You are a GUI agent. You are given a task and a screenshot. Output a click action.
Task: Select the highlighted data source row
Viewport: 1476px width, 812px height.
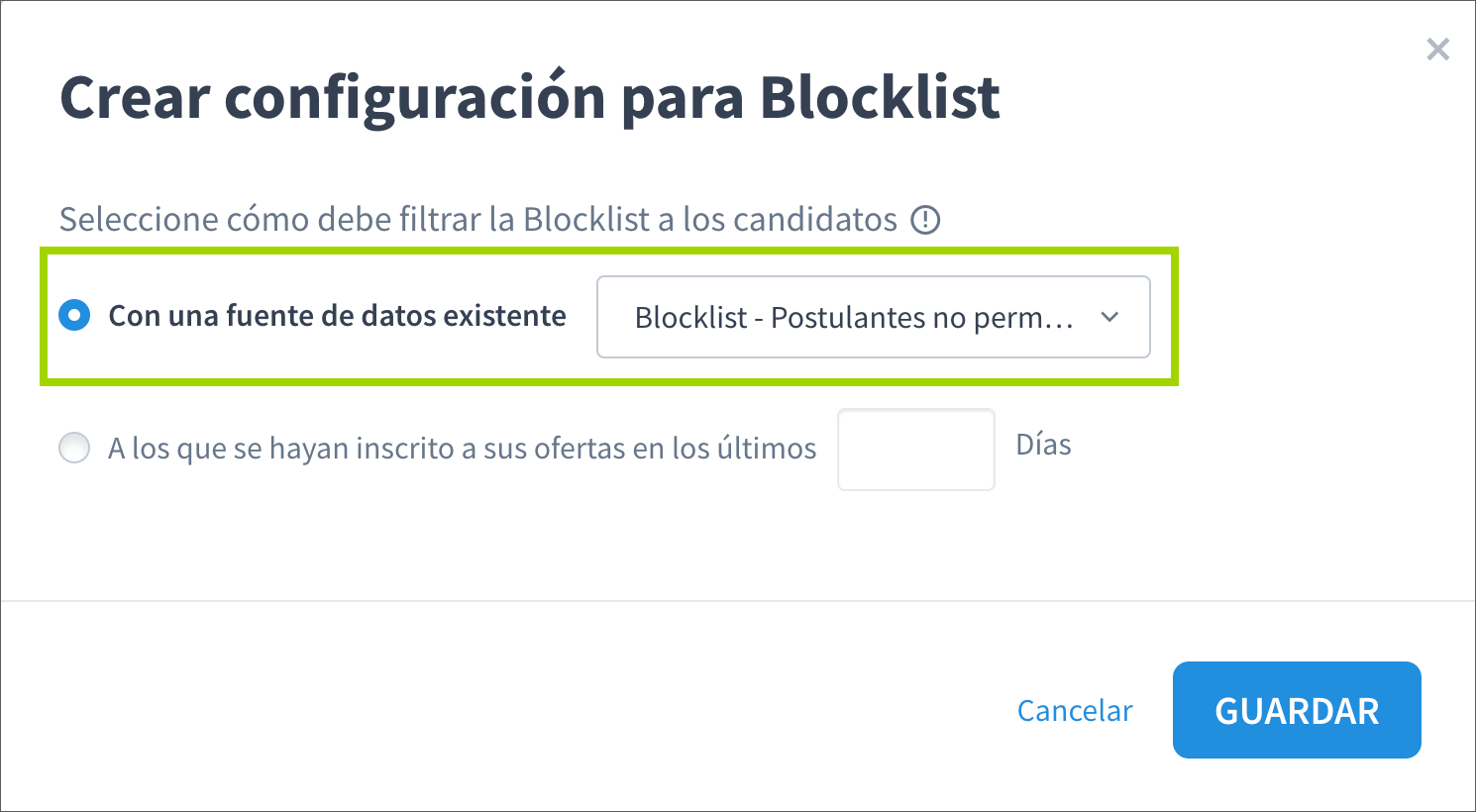point(611,315)
